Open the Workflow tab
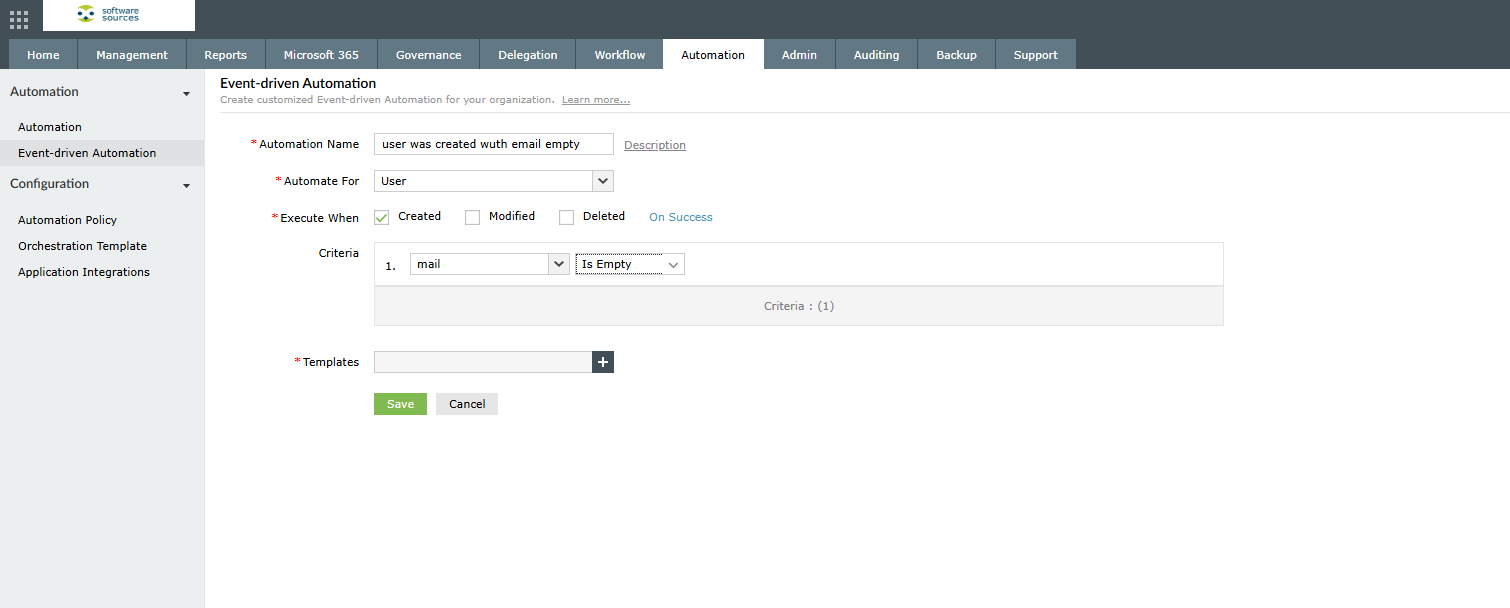Image resolution: width=1510 pixels, height=608 pixels. pyautogui.click(x=619, y=55)
